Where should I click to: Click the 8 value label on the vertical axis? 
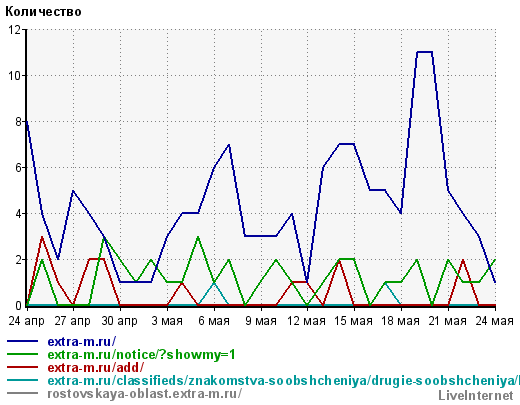(x=18, y=122)
